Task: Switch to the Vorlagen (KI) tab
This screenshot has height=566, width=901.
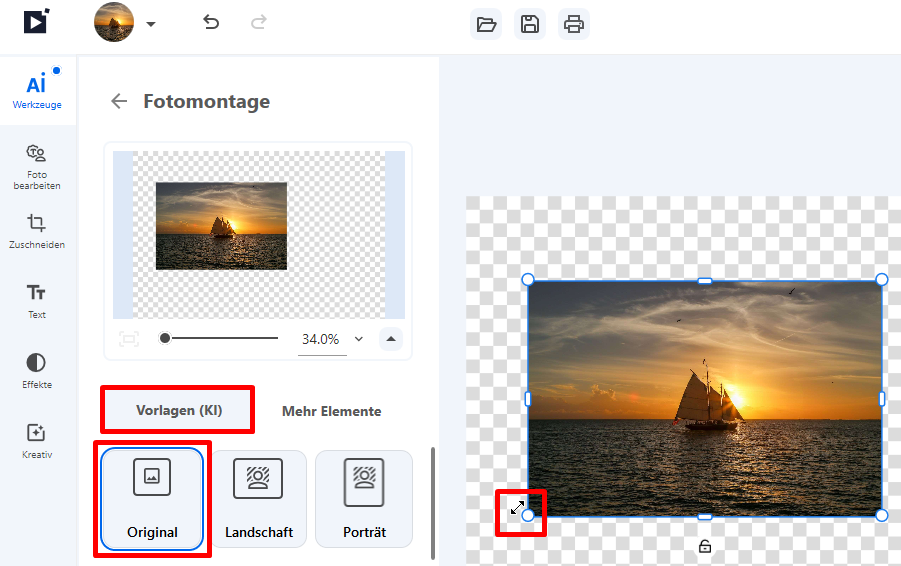Action: tap(179, 410)
